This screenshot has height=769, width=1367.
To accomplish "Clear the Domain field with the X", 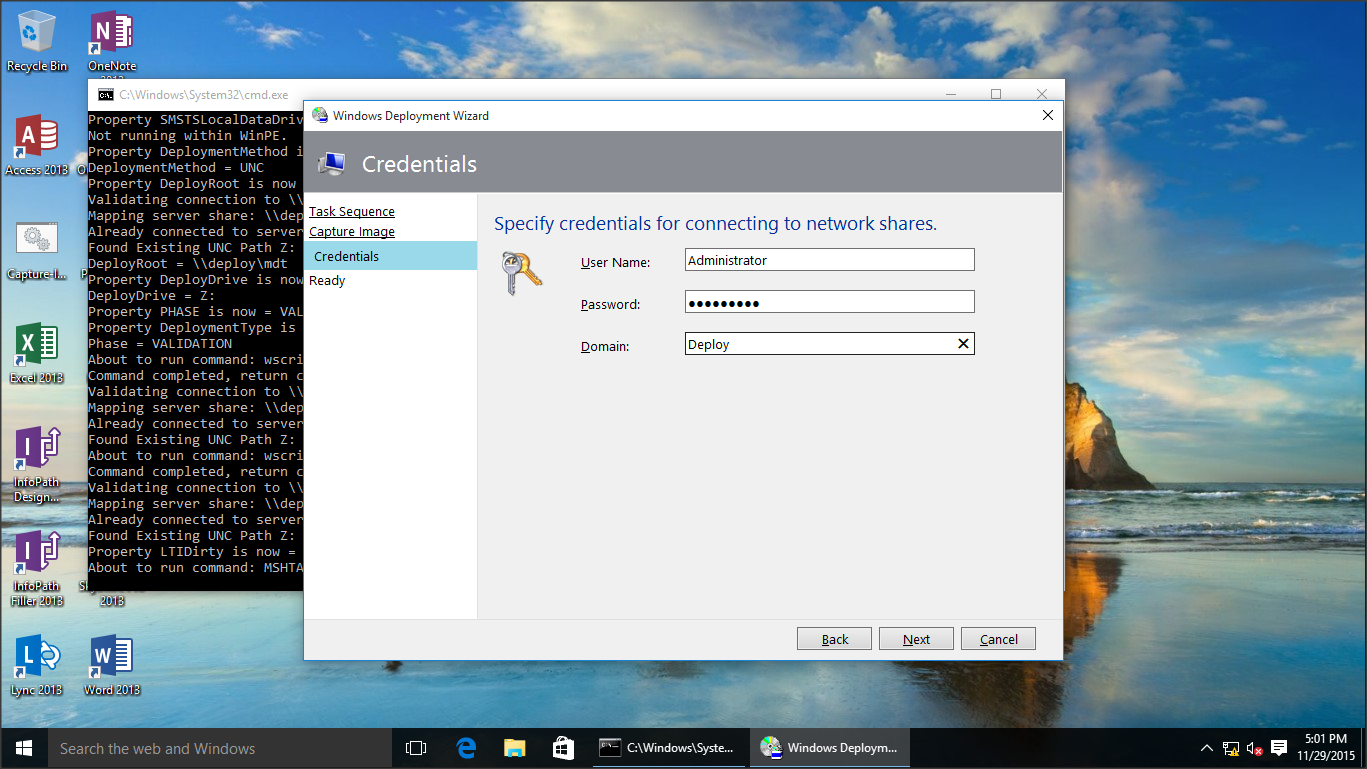I will tap(963, 344).
